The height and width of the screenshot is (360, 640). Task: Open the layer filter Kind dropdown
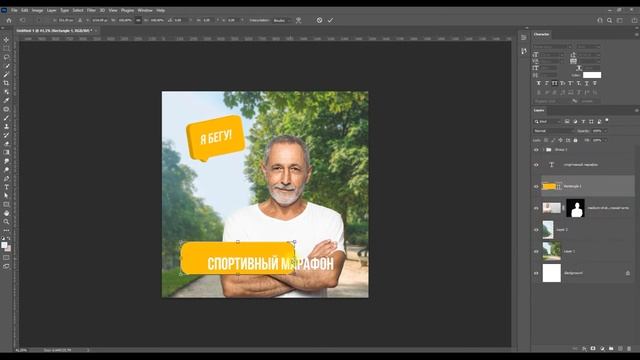(547, 122)
